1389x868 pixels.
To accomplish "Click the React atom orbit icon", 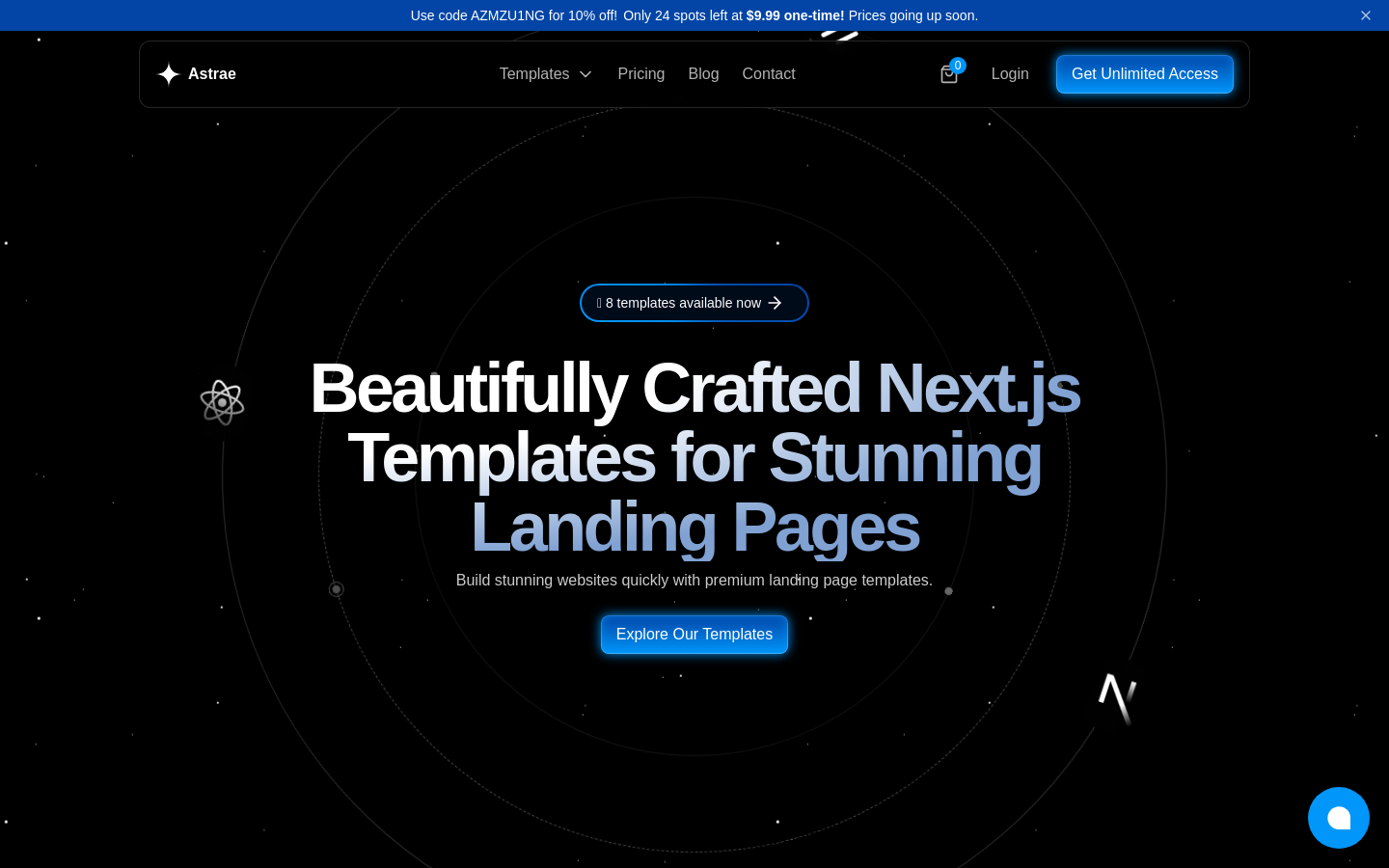I will (222, 402).
